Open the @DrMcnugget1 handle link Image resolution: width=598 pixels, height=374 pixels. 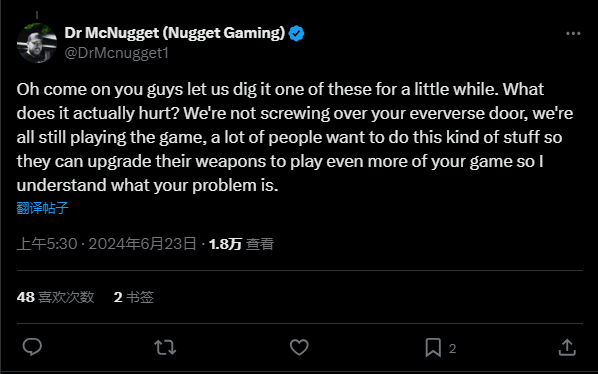[x=116, y=53]
